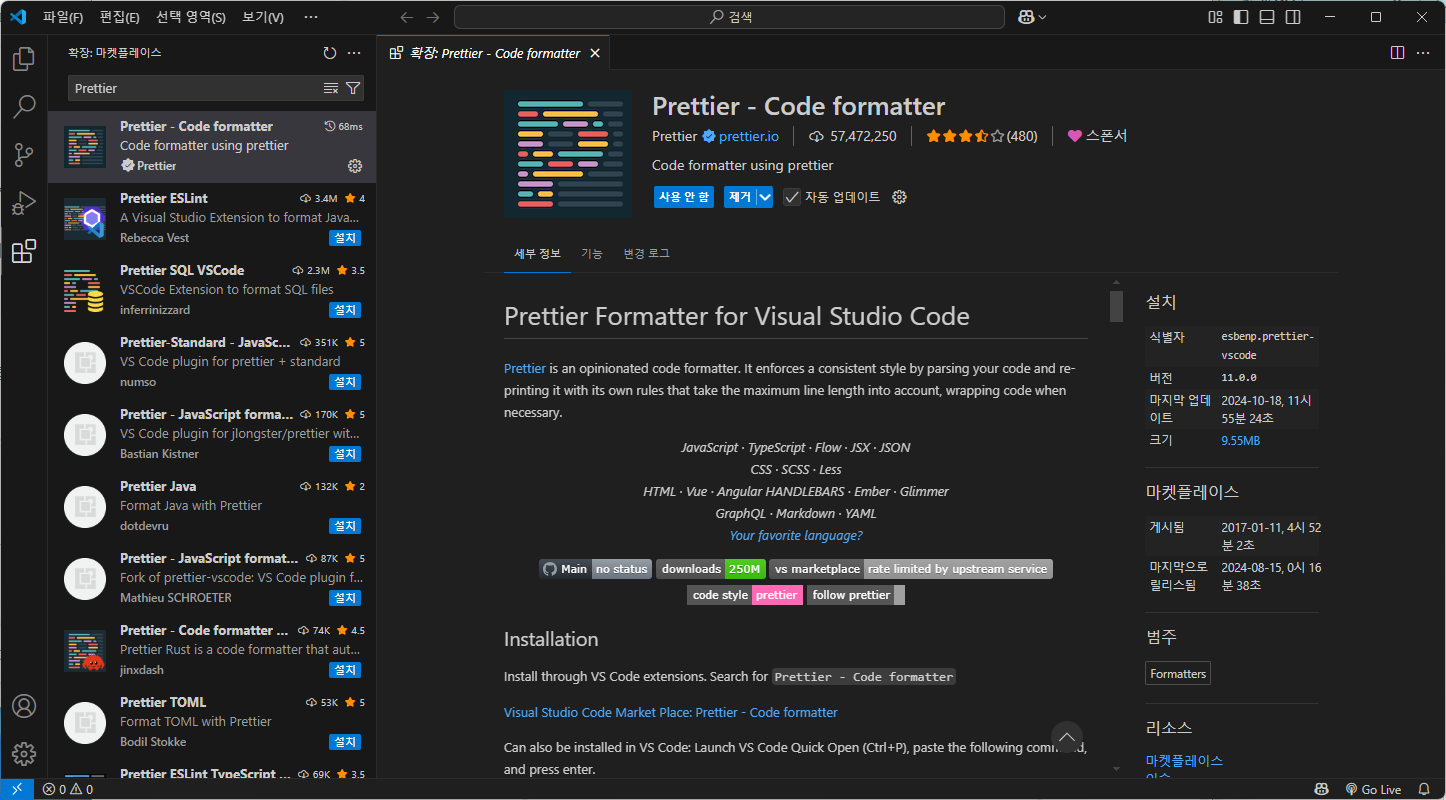Click the 9.55MB size link
Image resolution: width=1446 pixels, height=800 pixels.
pos(1240,440)
